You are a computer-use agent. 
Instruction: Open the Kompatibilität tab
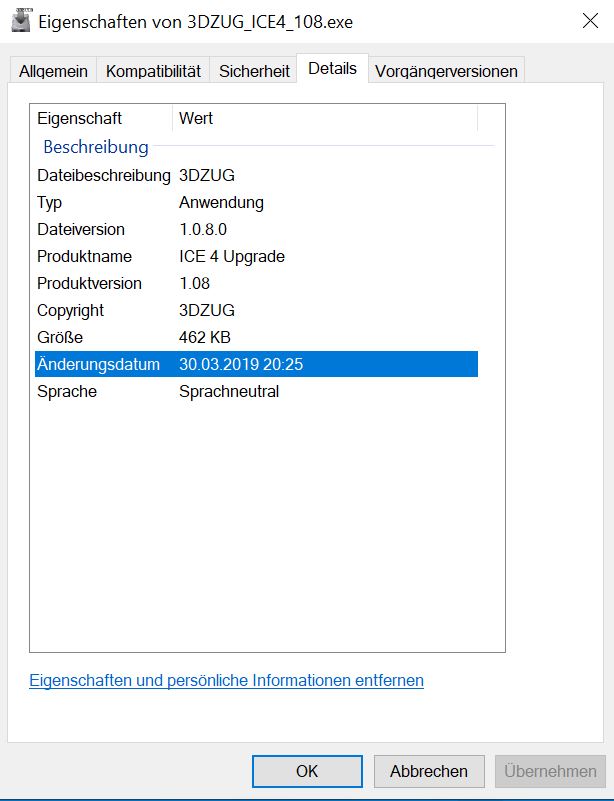pyautogui.click(x=153, y=71)
